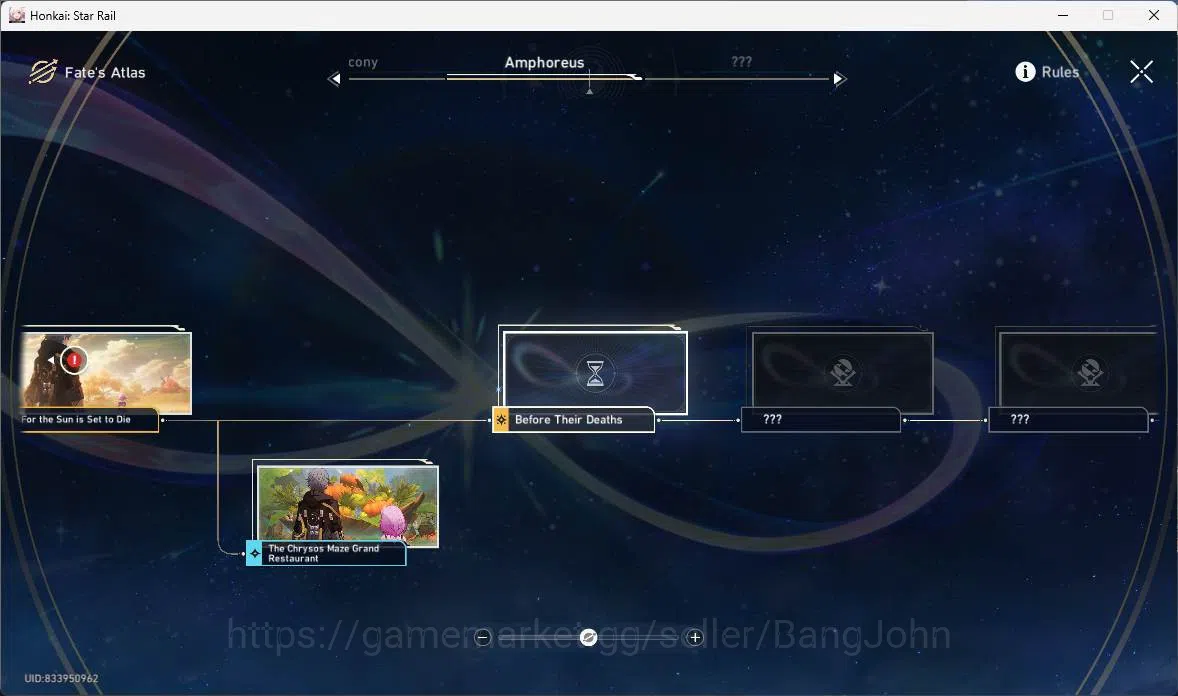The height and width of the screenshot is (696, 1178).
Task: Click the zoom out minus icon
Action: pyautogui.click(x=482, y=637)
